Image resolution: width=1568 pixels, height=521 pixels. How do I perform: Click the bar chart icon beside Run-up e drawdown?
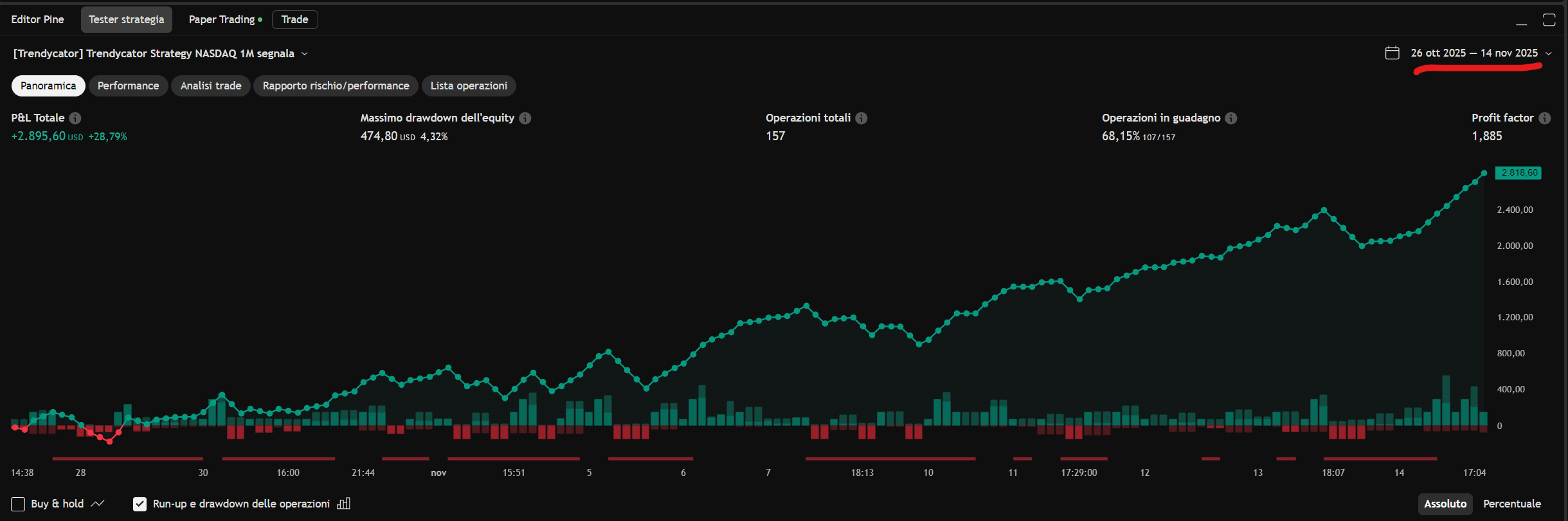344,504
